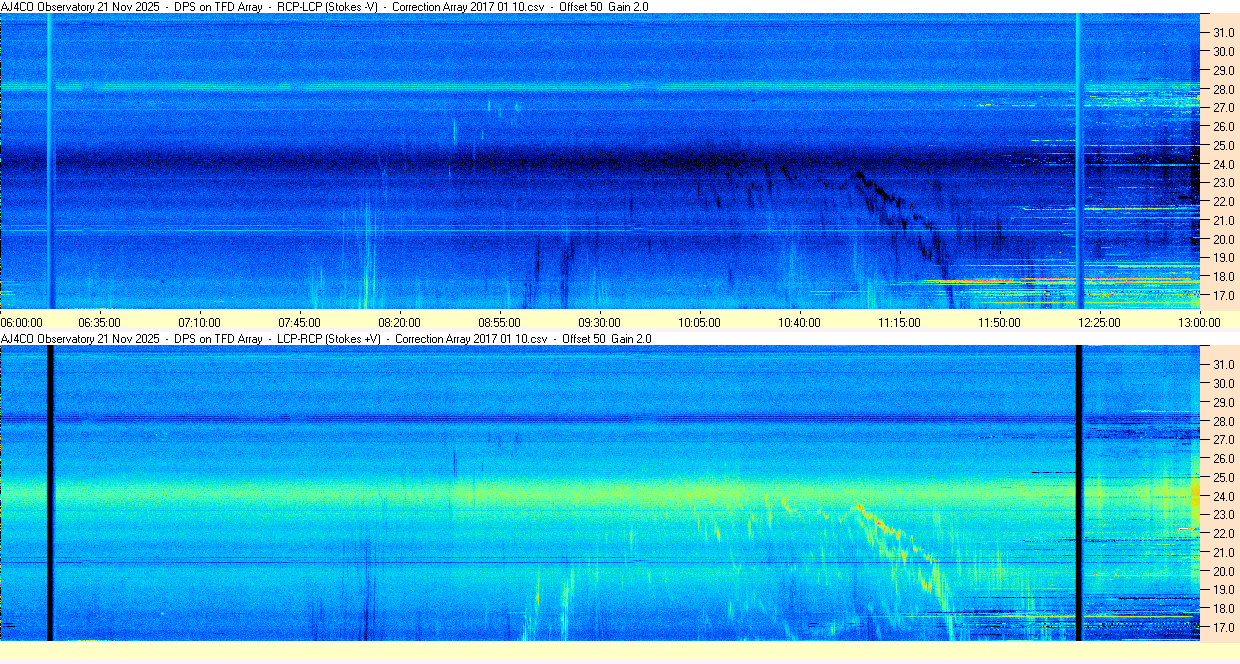Select the 12:25:00 time label
The width and height of the screenshot is (1240, 664).
point(1099,323)
